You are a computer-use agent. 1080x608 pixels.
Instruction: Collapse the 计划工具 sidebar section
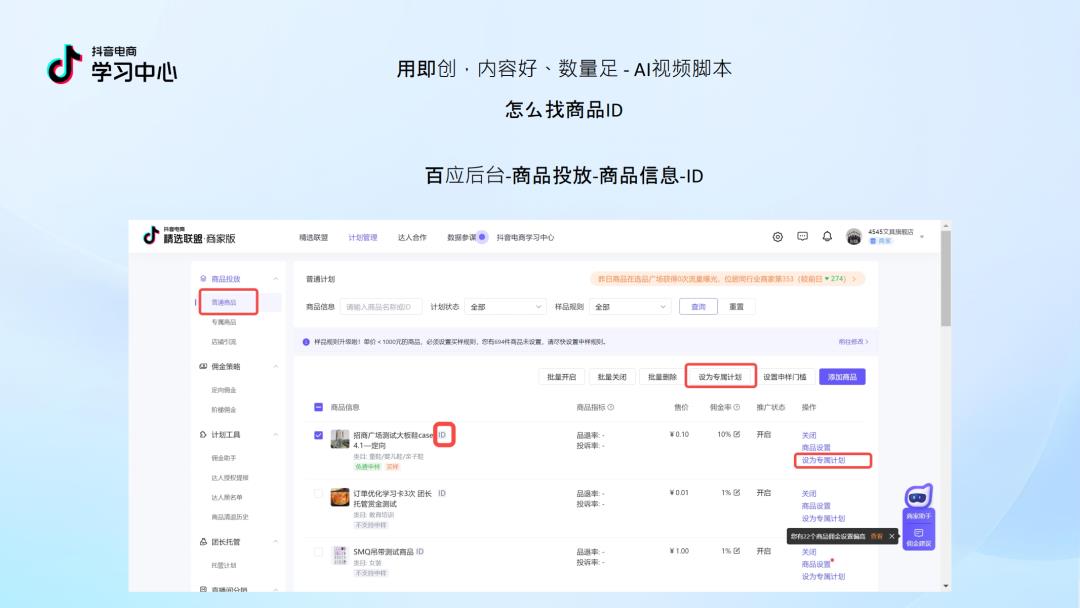pos(276,434)
